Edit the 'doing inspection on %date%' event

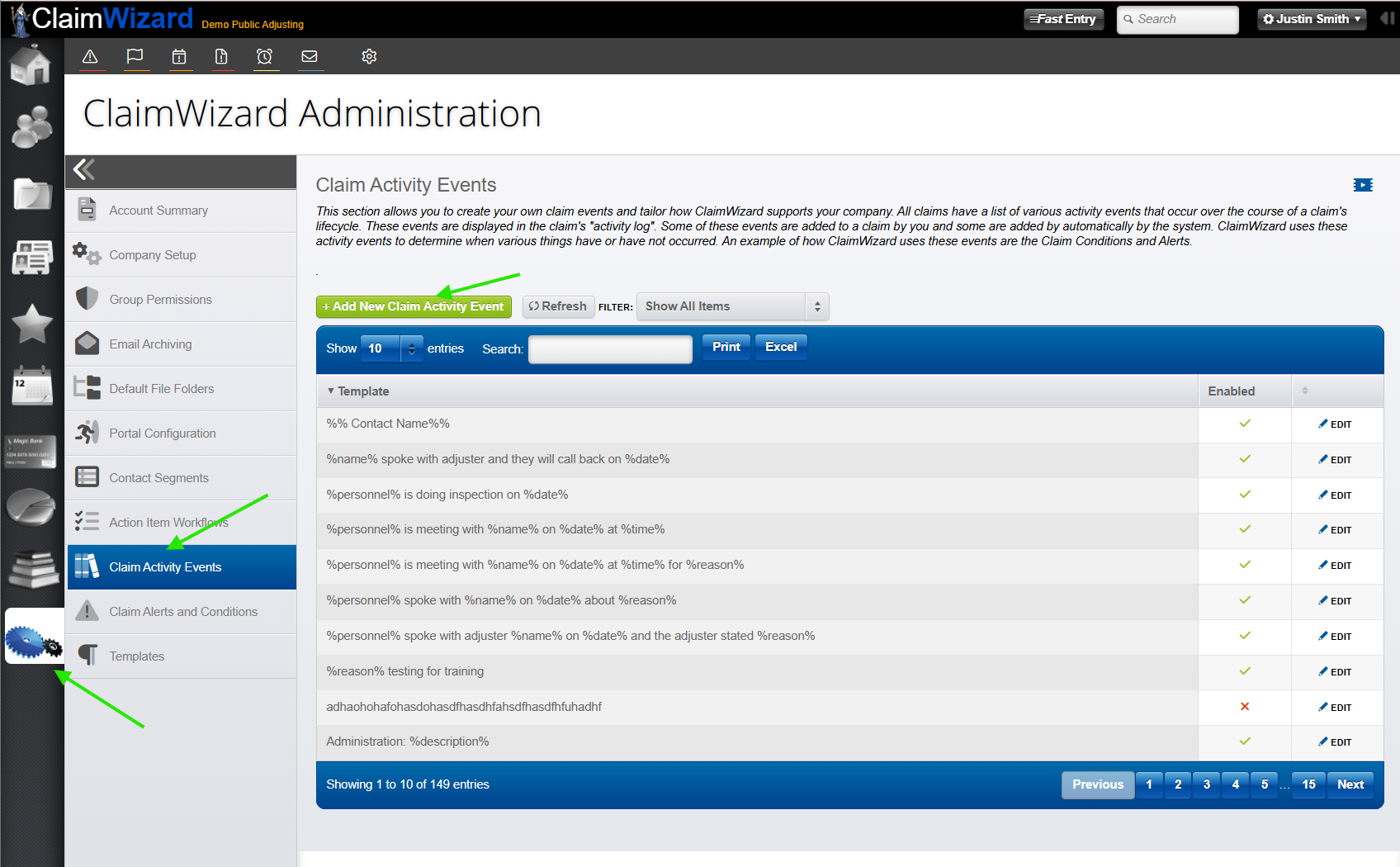(1336, 495)
